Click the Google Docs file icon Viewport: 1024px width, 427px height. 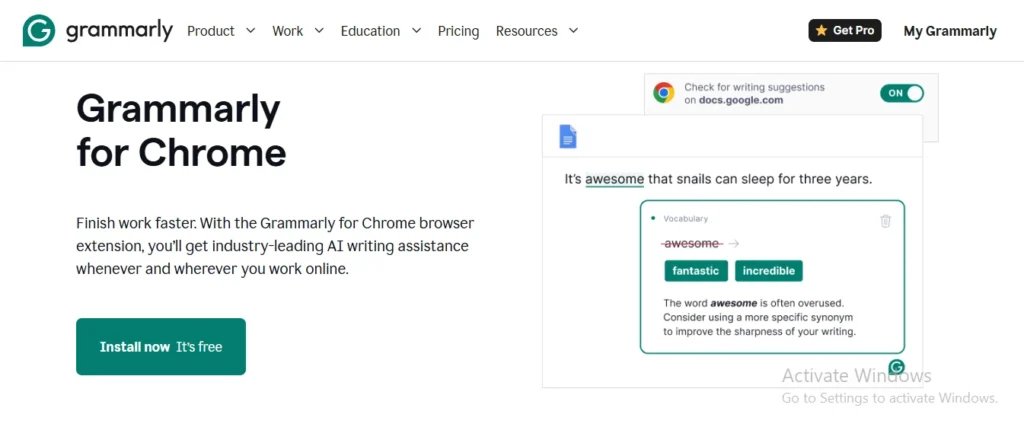(x=568, y=137)
